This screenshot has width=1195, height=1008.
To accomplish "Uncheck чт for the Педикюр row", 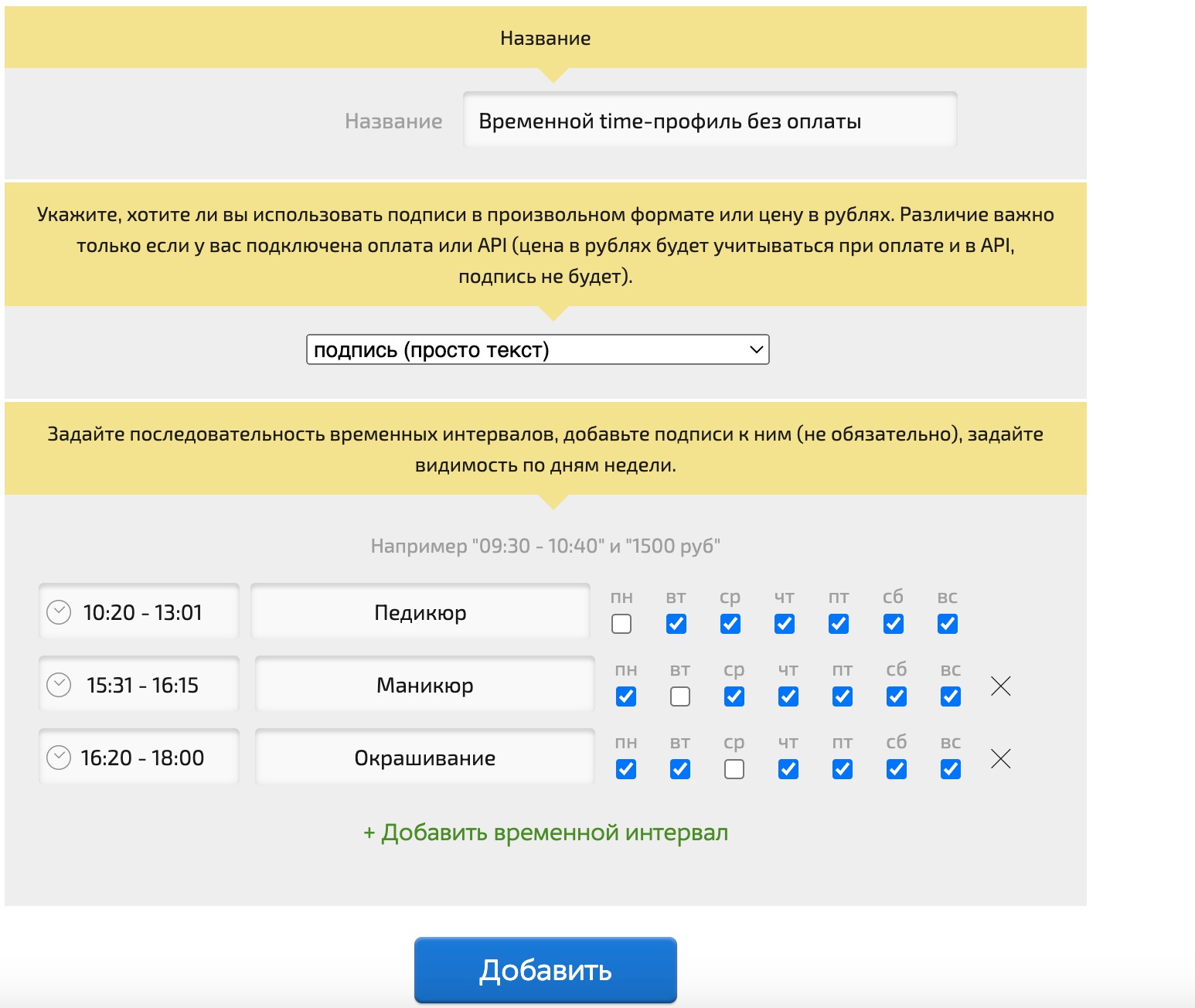I will tap(785, 624).
